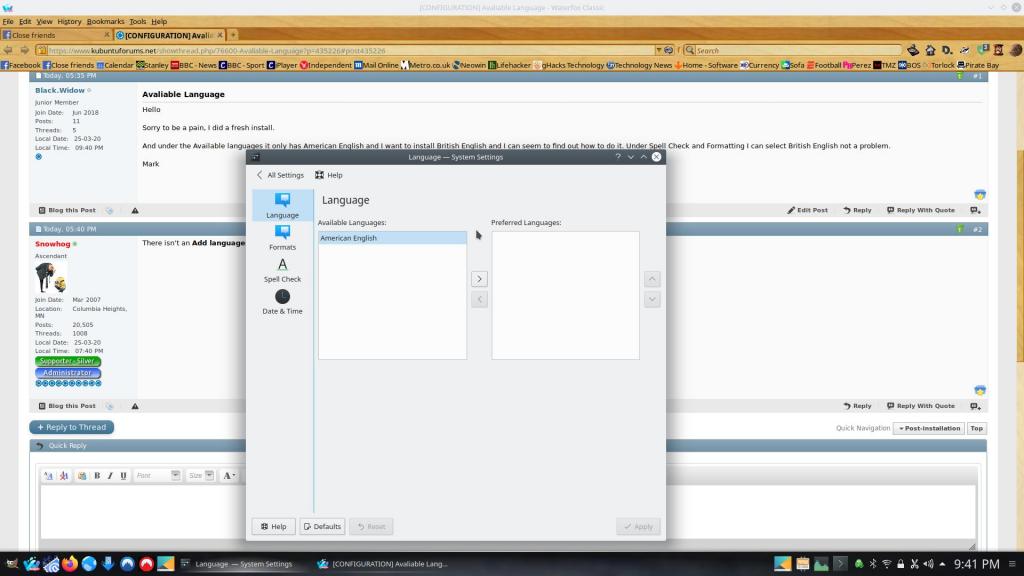Go back to All Settings
The width and height of the screenshot is (1024, 576).
(280, 175)
